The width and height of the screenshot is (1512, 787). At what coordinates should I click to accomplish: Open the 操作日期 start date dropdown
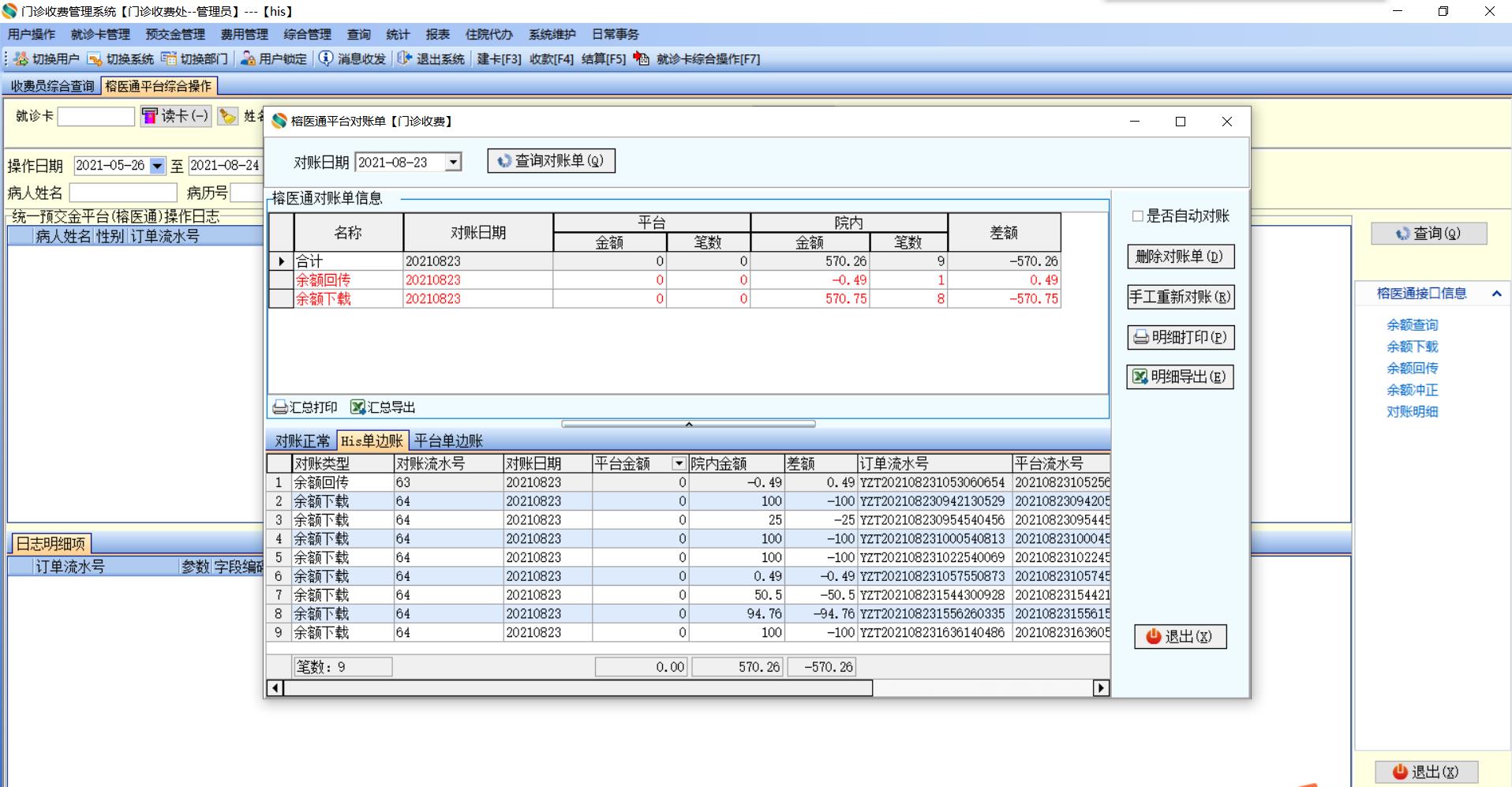(x=157, y=166)
